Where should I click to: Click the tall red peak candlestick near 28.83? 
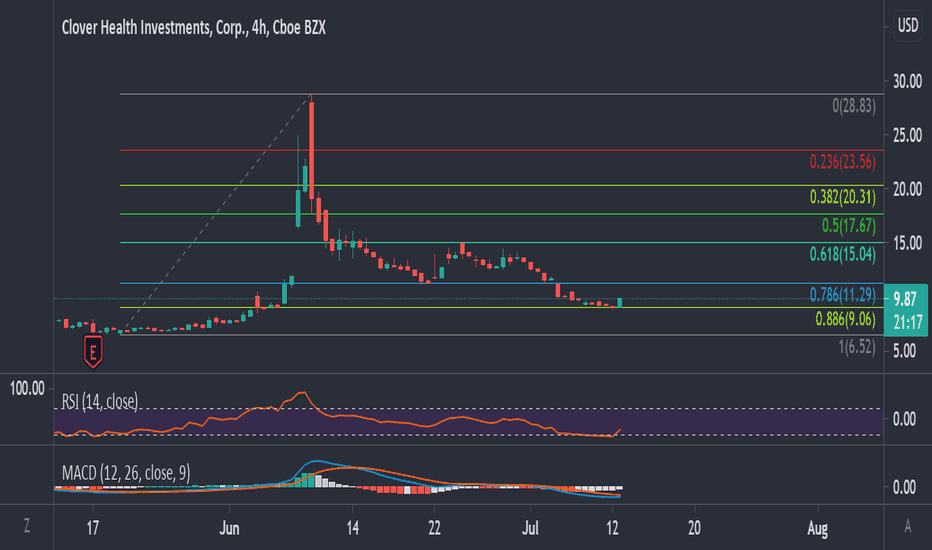(311, 150)
